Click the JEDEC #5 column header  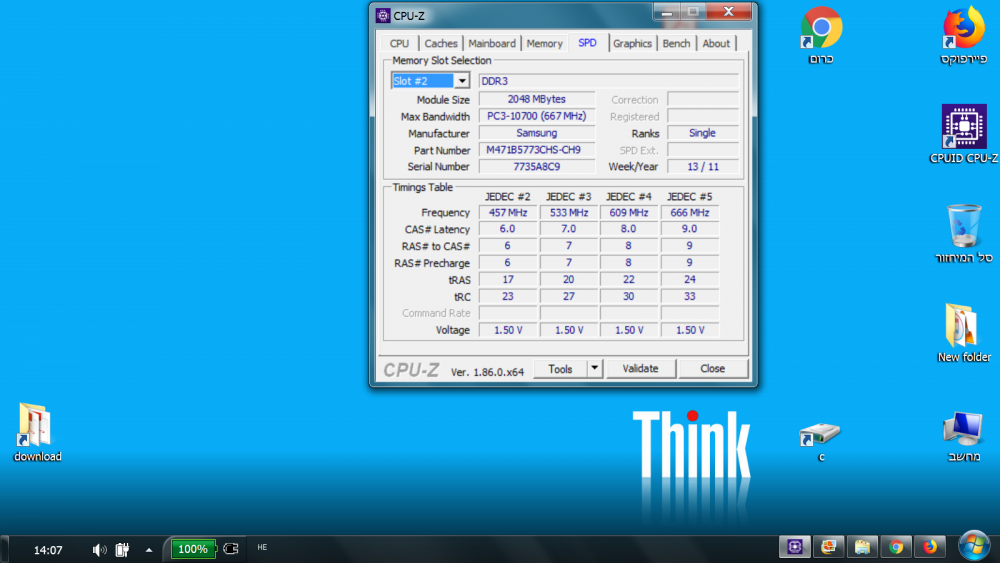click(689, 196)
